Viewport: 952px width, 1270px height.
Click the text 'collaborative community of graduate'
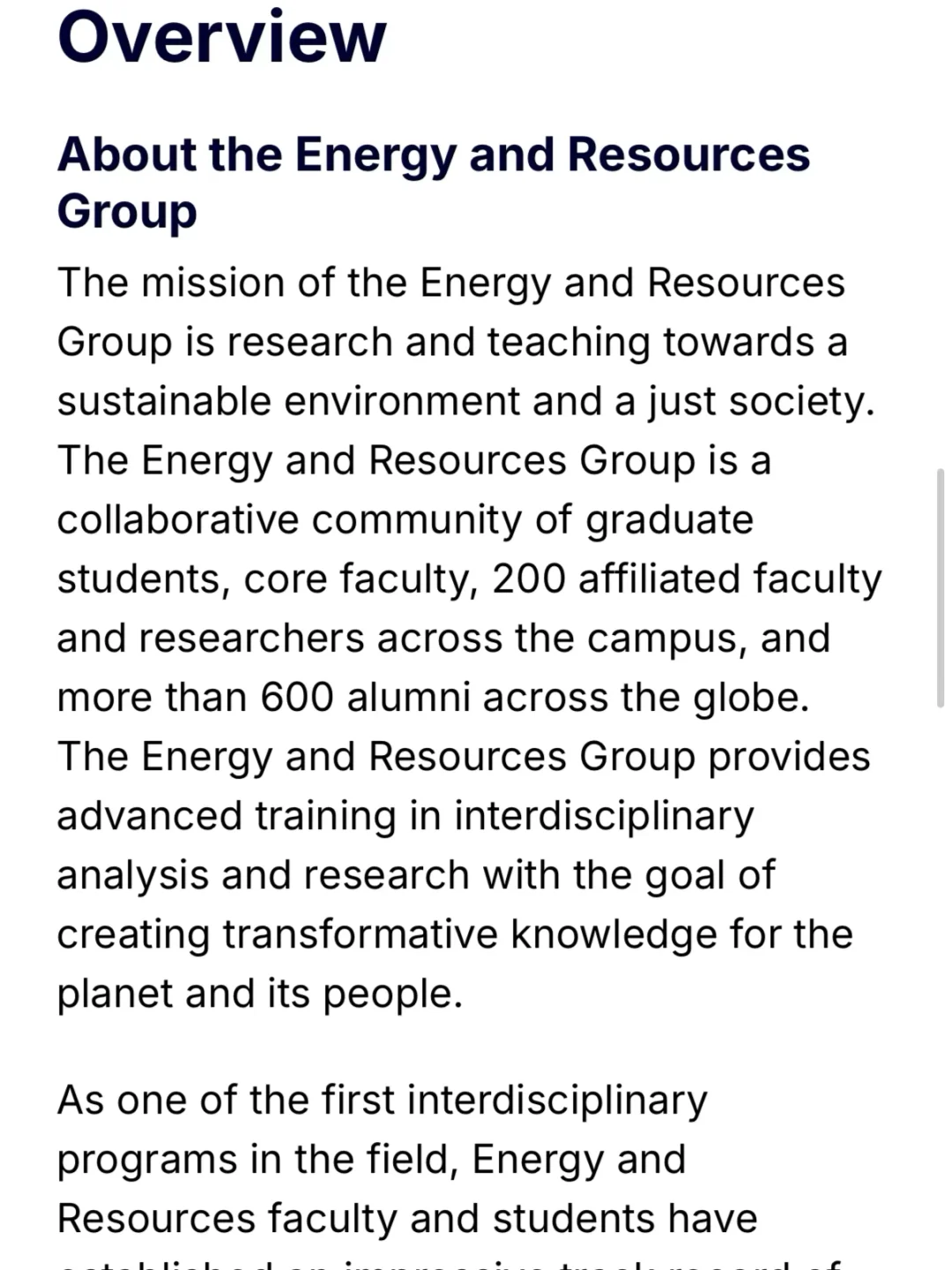(x=405, y=520)
